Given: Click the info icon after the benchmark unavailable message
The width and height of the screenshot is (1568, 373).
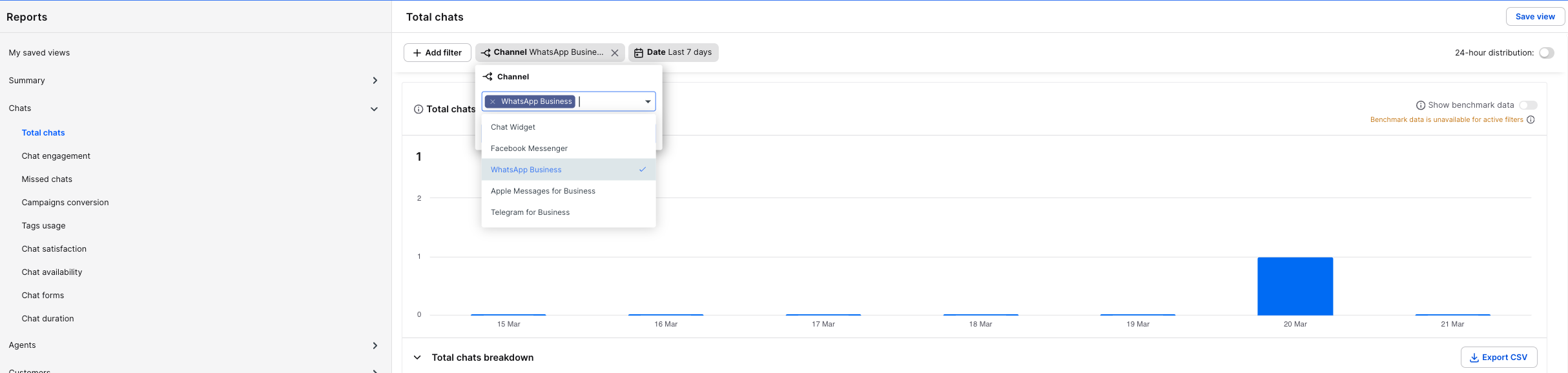Looking at the screenshot, I should [x=1531, y=120].
